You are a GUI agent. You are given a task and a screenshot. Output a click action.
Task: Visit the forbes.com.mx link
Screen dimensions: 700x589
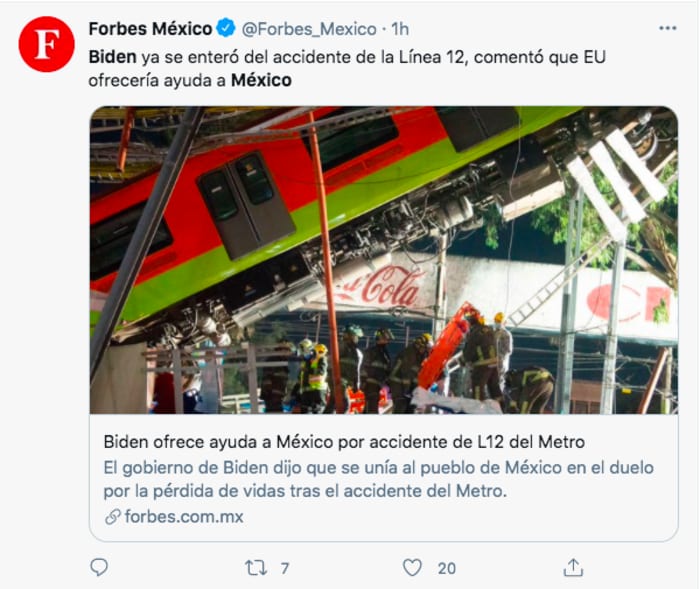[184, 517]
